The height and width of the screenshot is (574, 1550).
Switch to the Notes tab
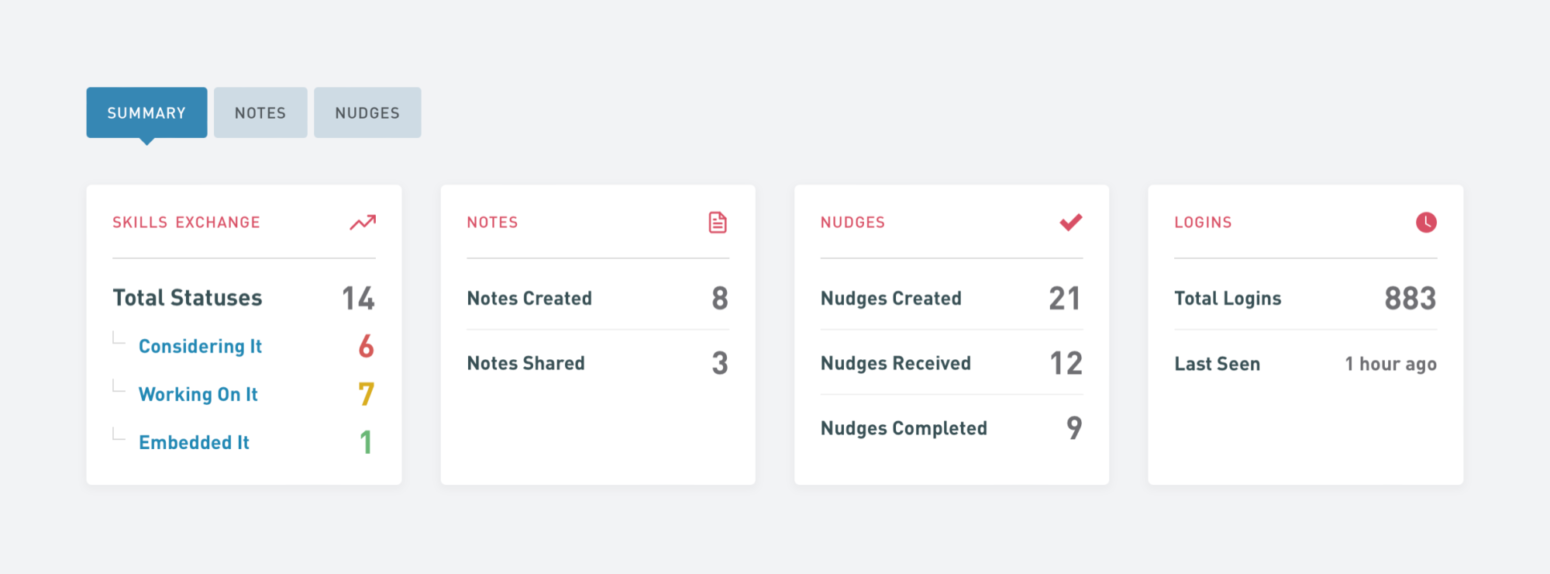(260, 113)
